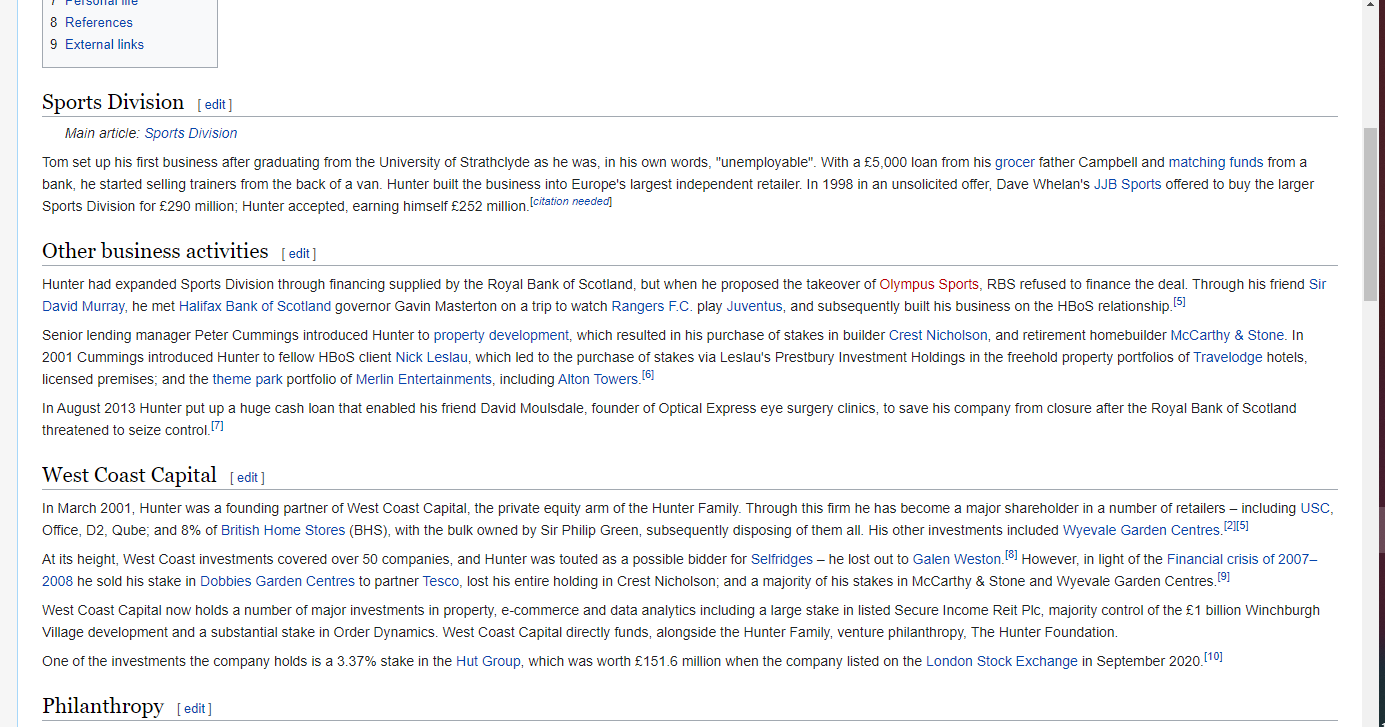Click the Philanthropy heading text
The image size is (1385, 727).
coord(103,706)
